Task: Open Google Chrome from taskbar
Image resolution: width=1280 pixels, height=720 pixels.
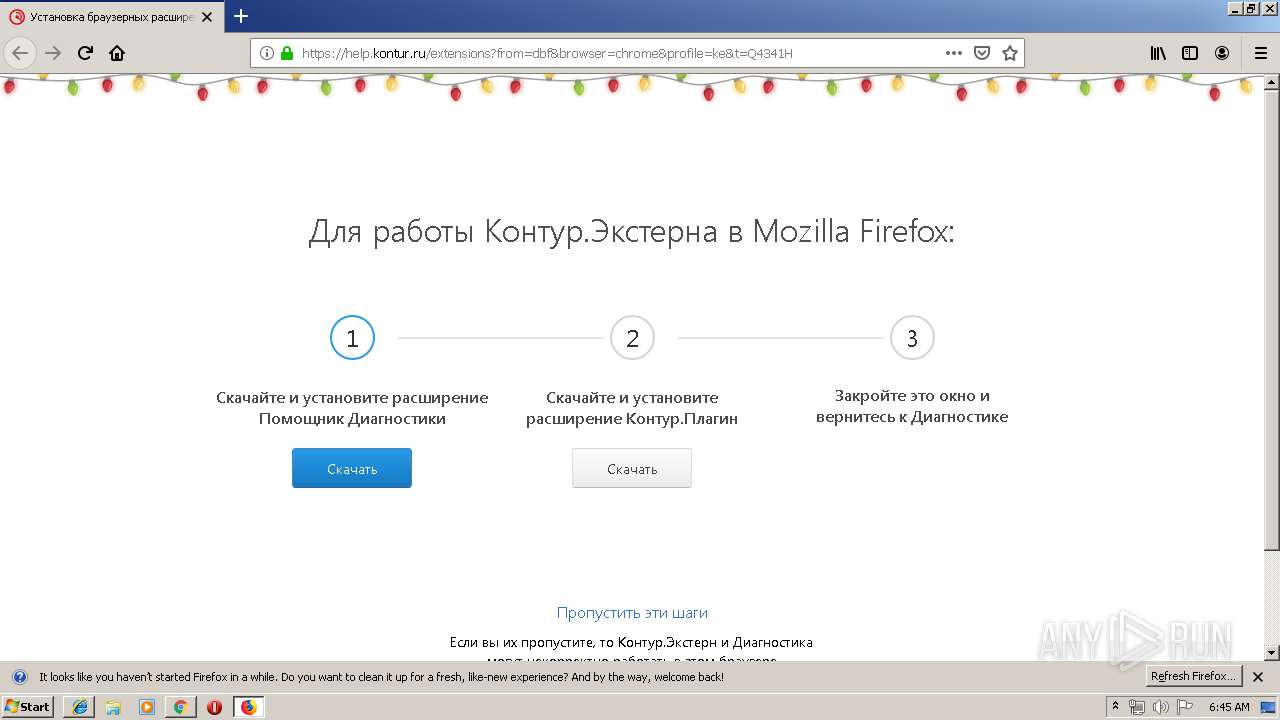Action: pyautogui.click(x=181, y=707)
